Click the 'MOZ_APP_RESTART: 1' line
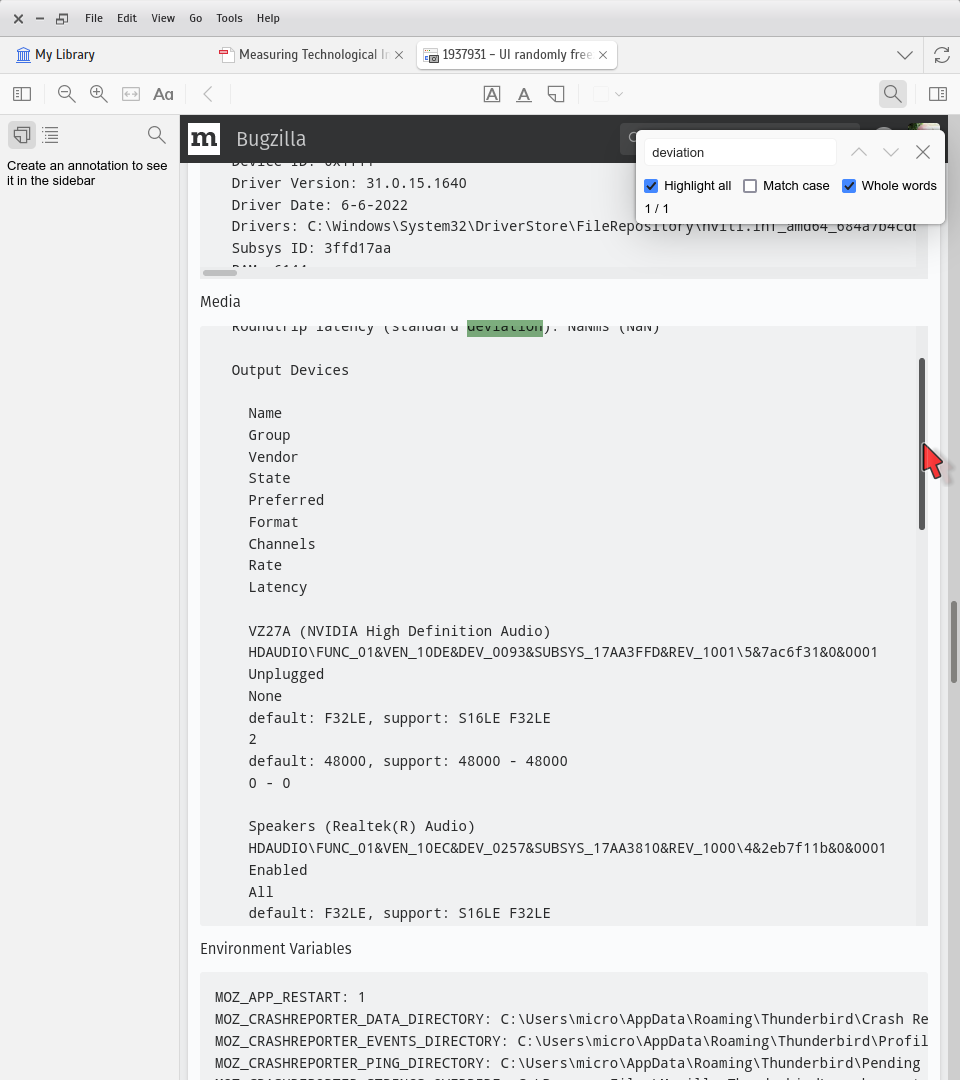The width and height of the screenshot is (960, 1080). point(290,997)
